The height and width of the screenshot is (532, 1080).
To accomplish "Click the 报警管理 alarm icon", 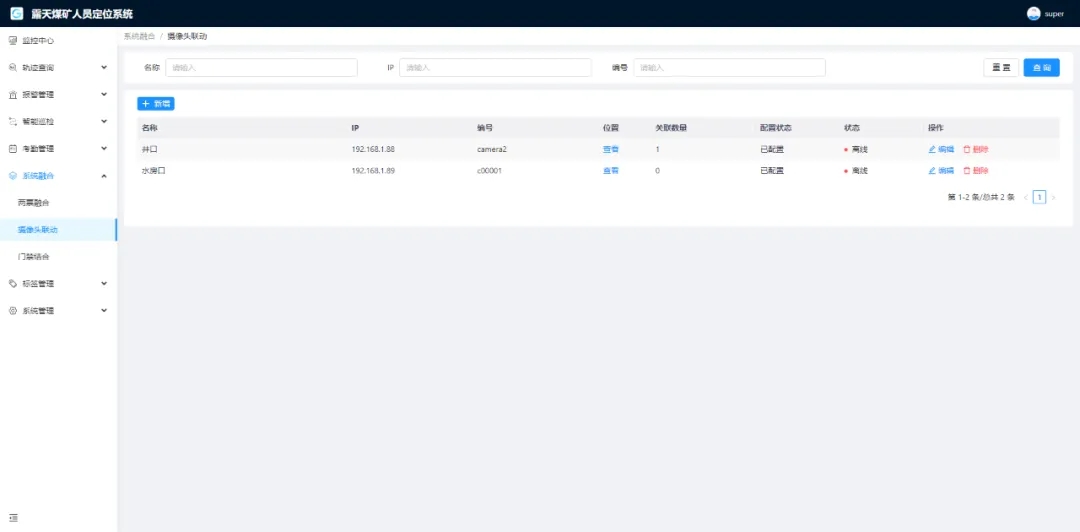I will click(12, 94).
